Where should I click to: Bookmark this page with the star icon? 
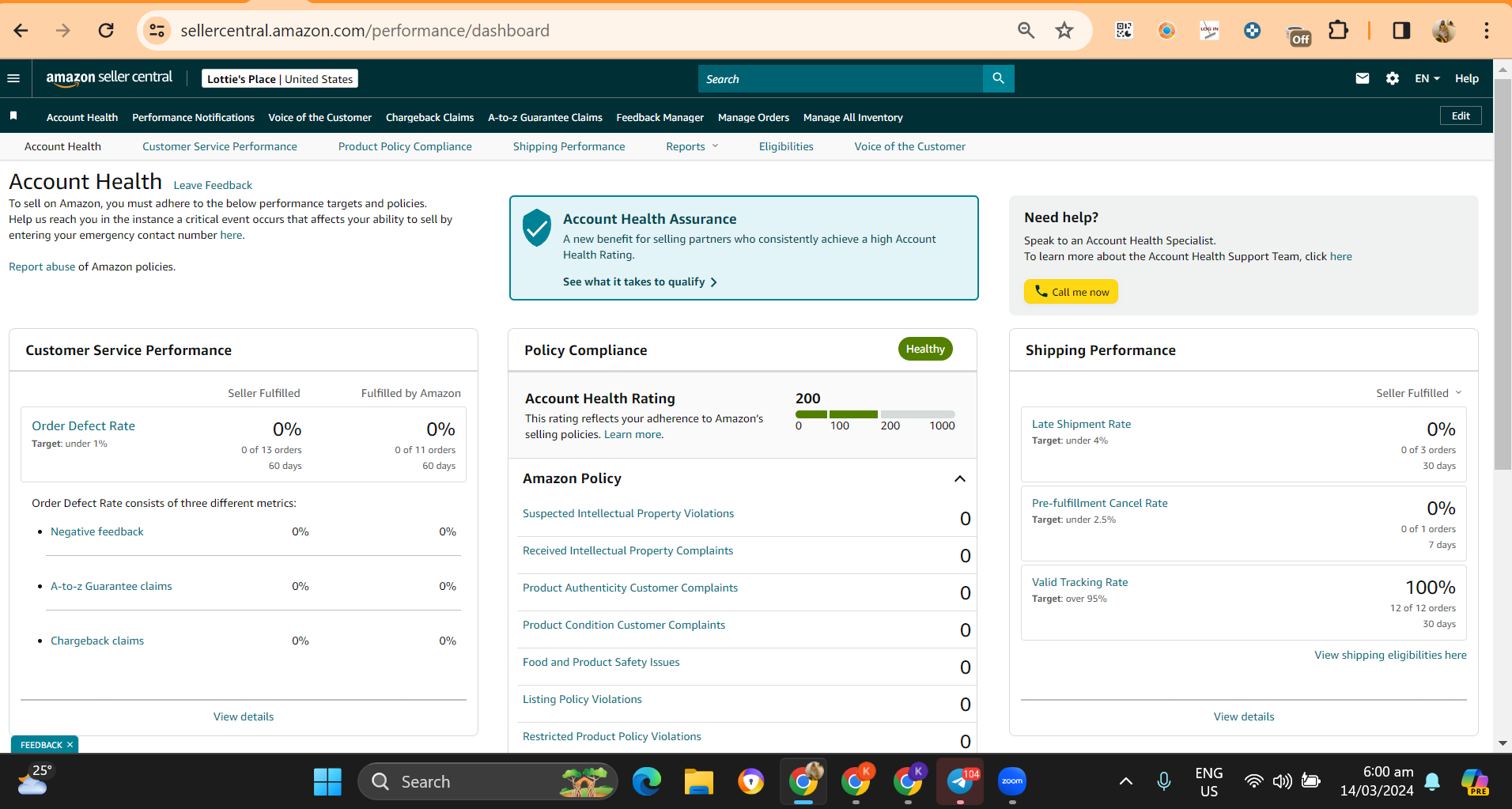tap(1064, 31)
